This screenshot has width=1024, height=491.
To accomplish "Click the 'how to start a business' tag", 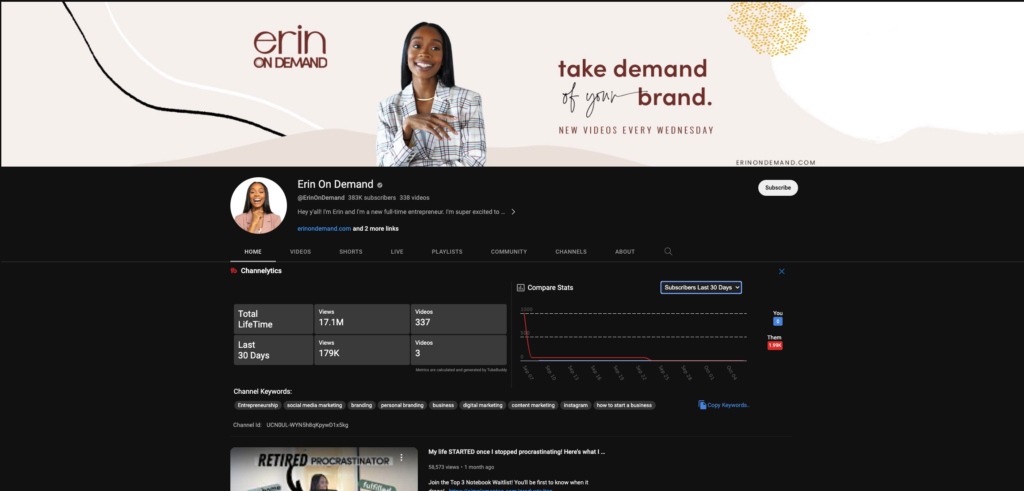I will click(624, 405).
